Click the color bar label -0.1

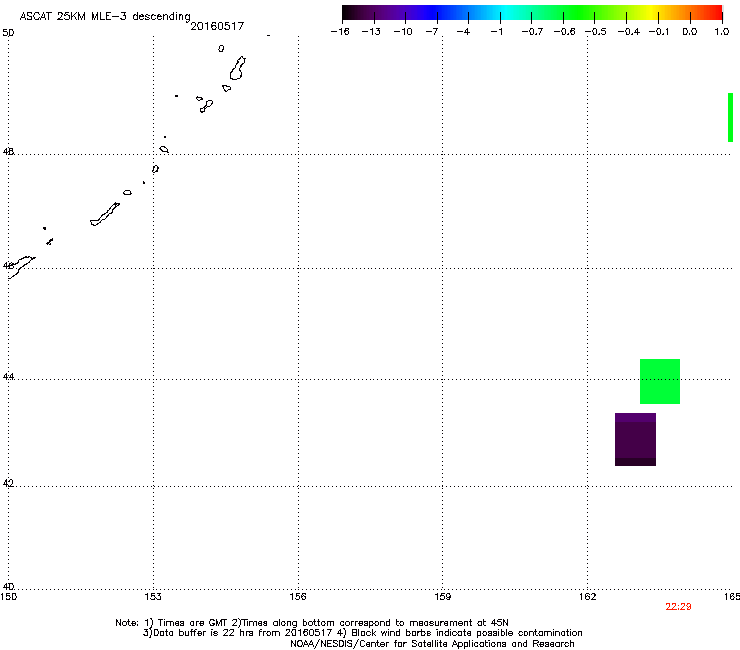(659, 32)
